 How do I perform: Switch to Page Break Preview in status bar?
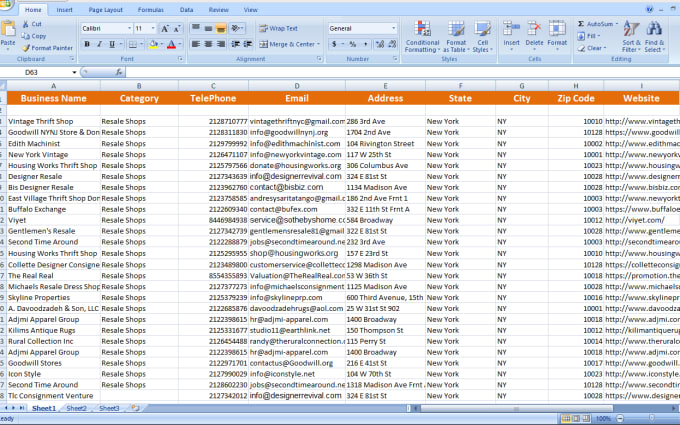586,418
